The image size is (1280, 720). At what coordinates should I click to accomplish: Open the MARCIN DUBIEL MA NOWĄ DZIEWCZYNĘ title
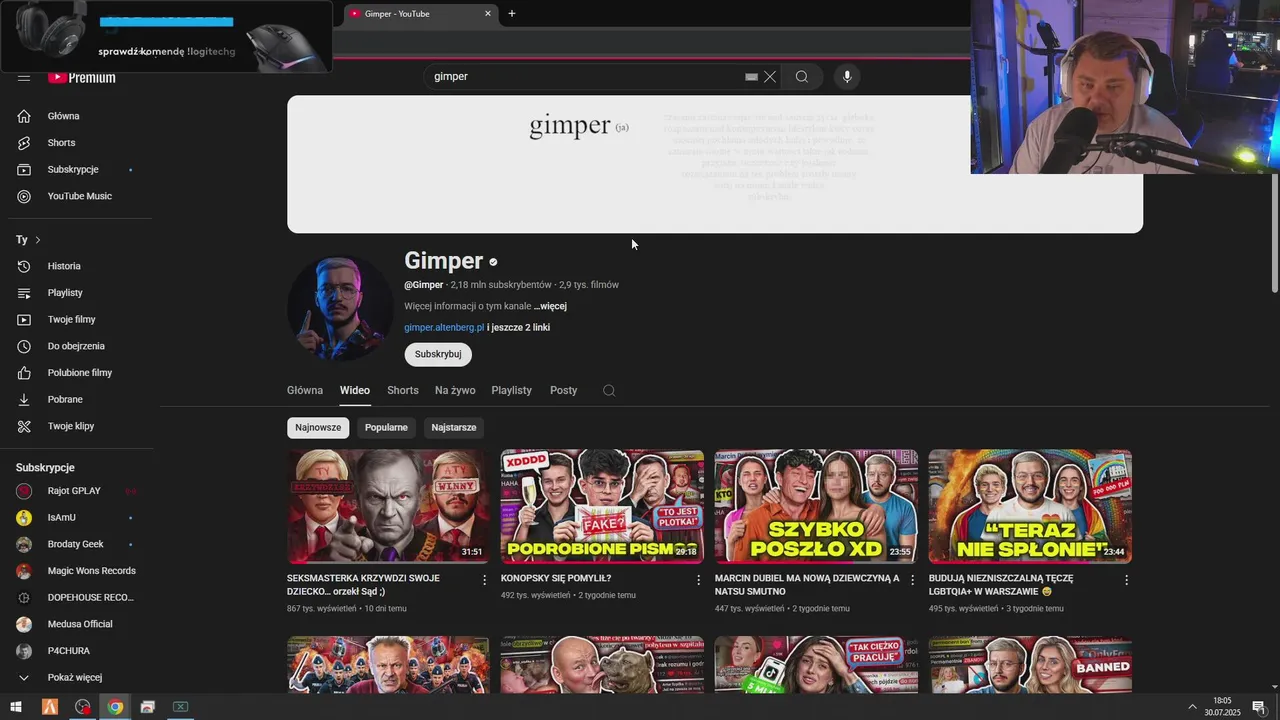[x=807, y=585]
